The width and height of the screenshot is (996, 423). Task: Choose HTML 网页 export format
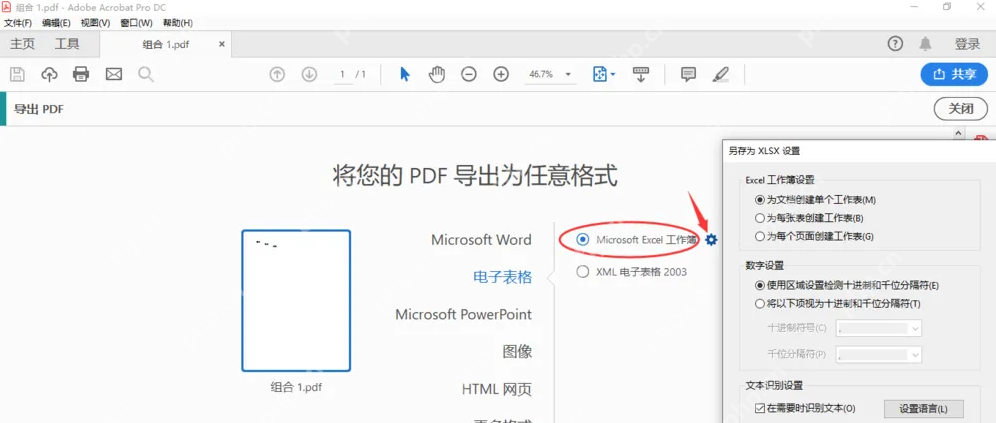click(x=497, y=389)
